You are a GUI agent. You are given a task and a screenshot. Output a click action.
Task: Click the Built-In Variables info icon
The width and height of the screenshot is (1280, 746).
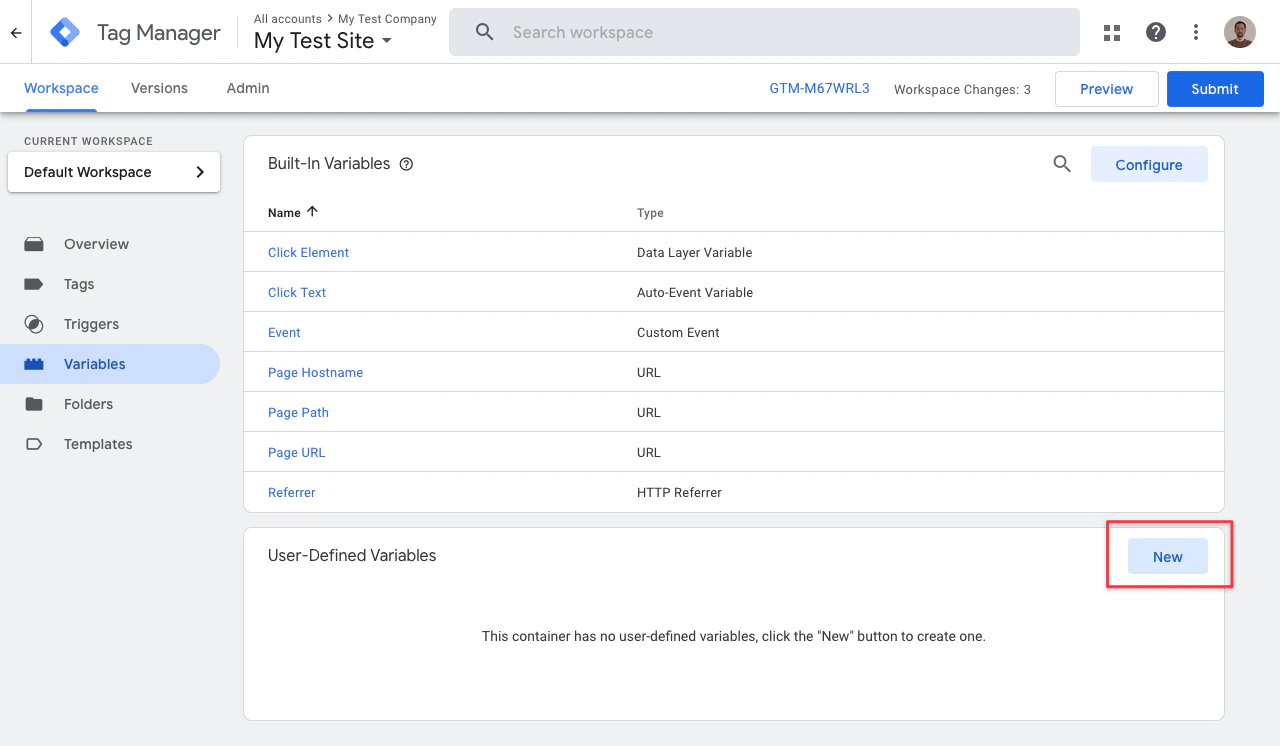(405, 163)
